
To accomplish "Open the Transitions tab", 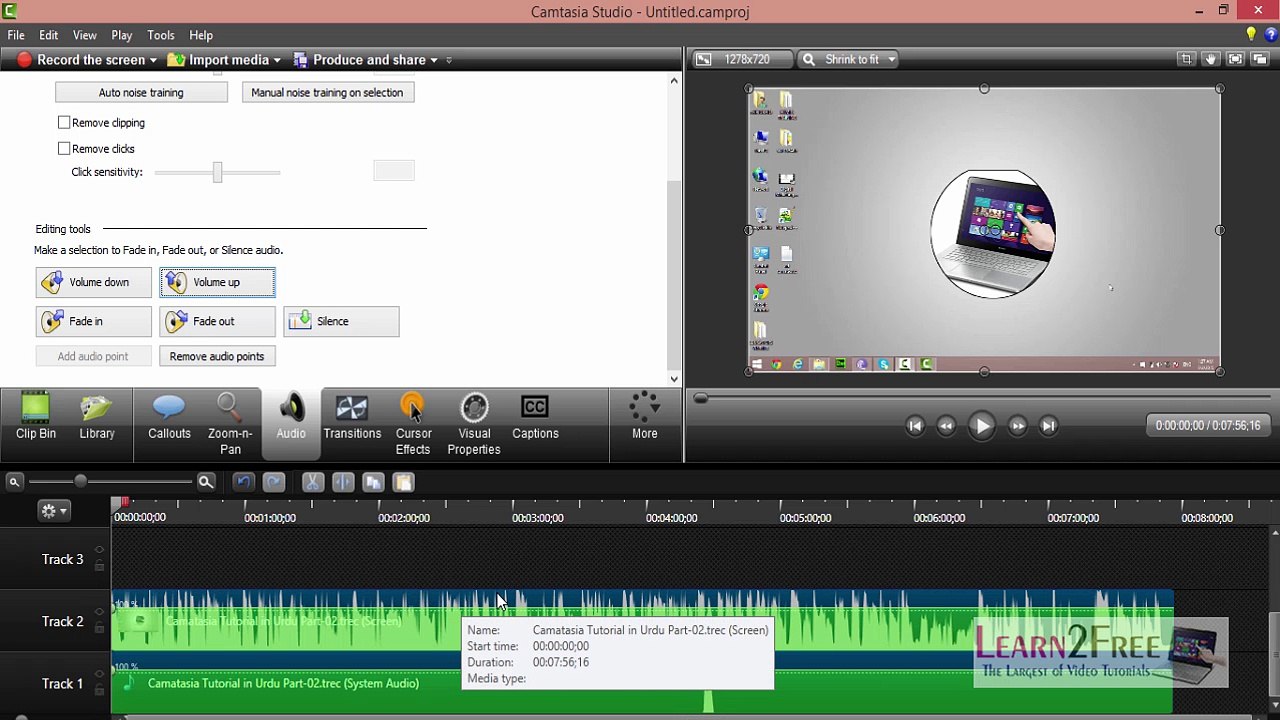I will [352, 416].
